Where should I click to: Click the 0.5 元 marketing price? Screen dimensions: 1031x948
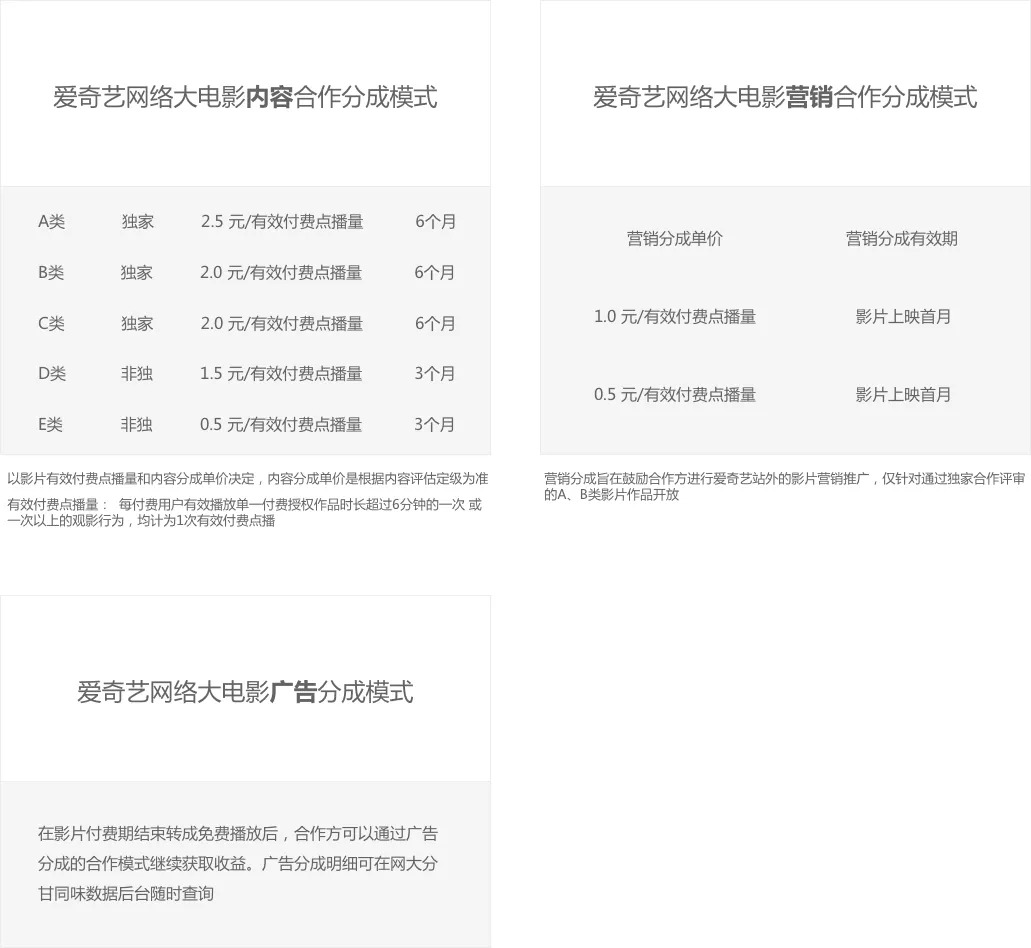tap(675, 394)
